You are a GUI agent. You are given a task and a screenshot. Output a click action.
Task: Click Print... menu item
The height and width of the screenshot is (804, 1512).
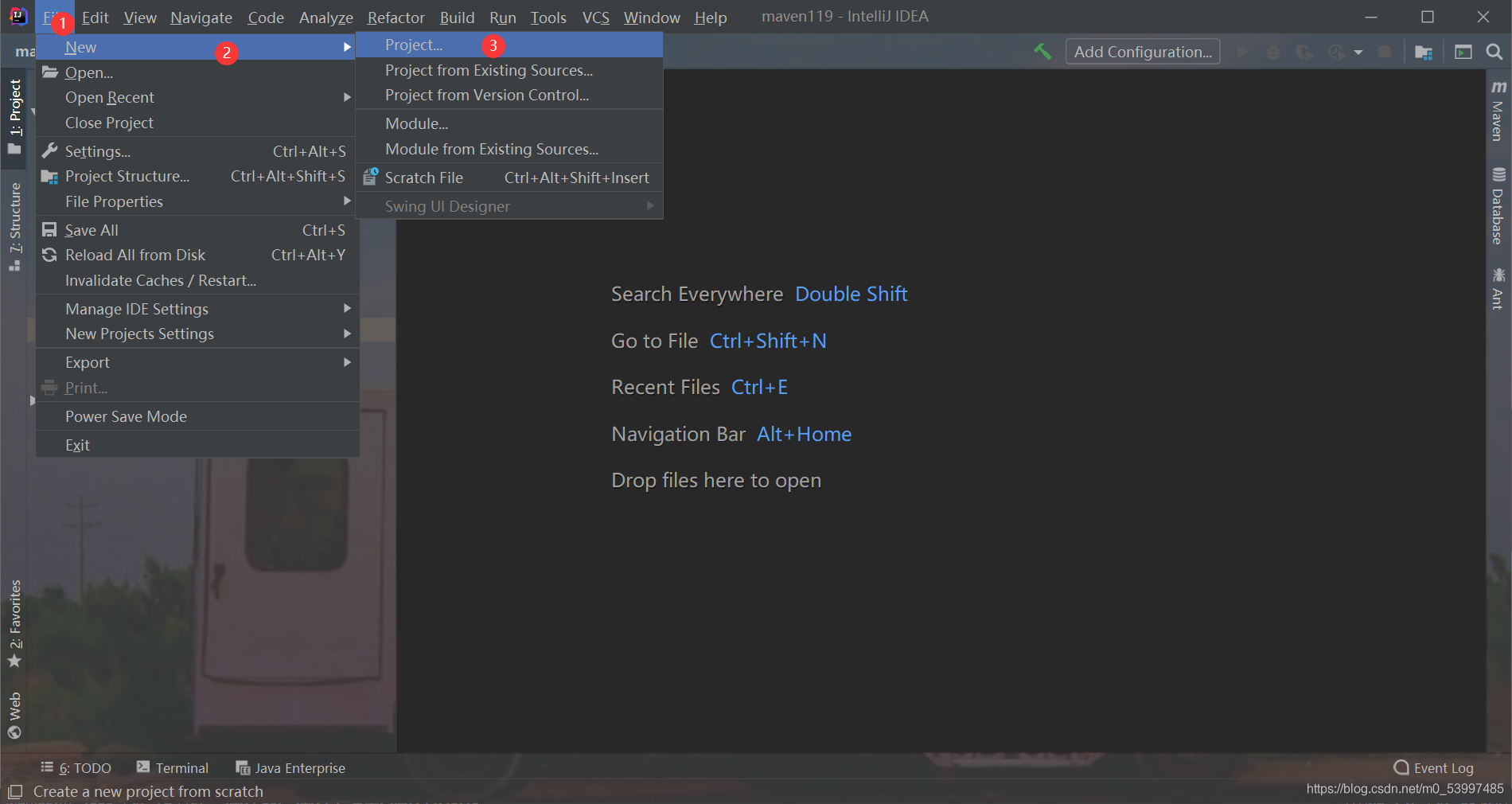(x=197, y=388)
